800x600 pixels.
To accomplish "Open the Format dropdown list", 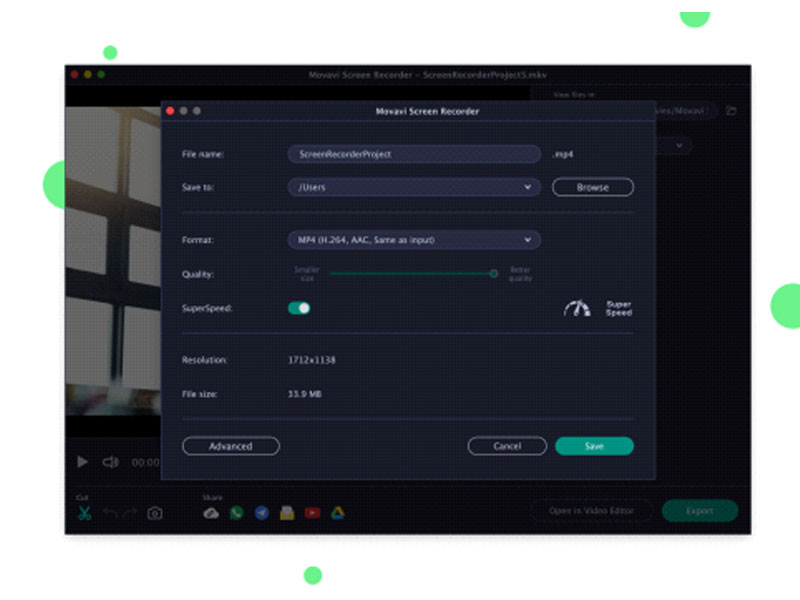I will pos(414,240).
